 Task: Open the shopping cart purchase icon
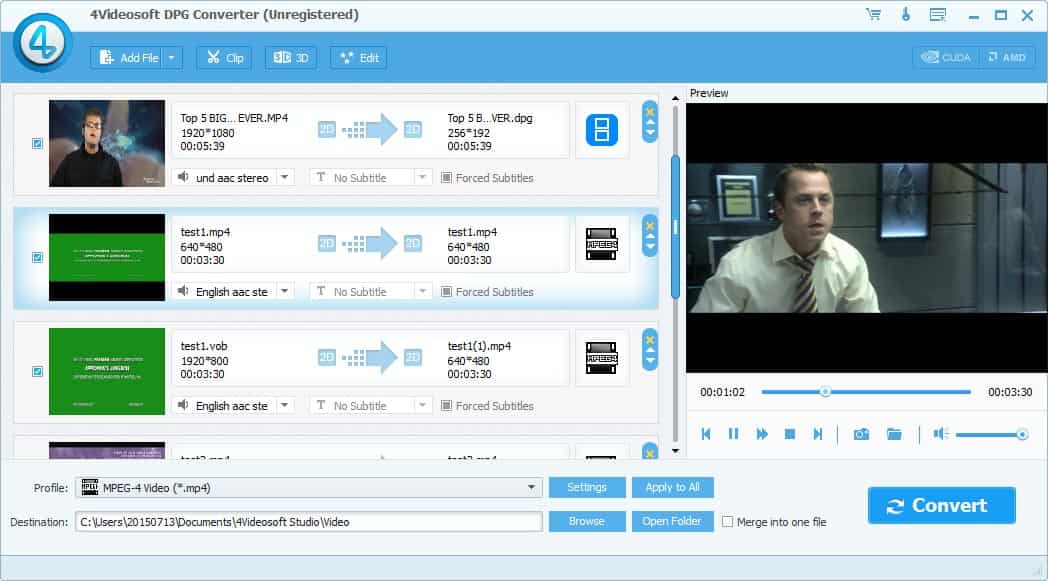coord(873,14)
